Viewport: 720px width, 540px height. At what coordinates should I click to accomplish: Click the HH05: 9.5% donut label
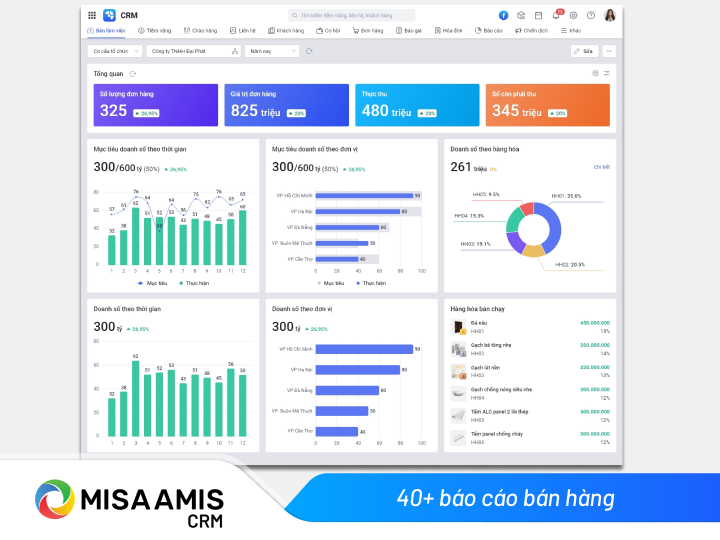486,195
